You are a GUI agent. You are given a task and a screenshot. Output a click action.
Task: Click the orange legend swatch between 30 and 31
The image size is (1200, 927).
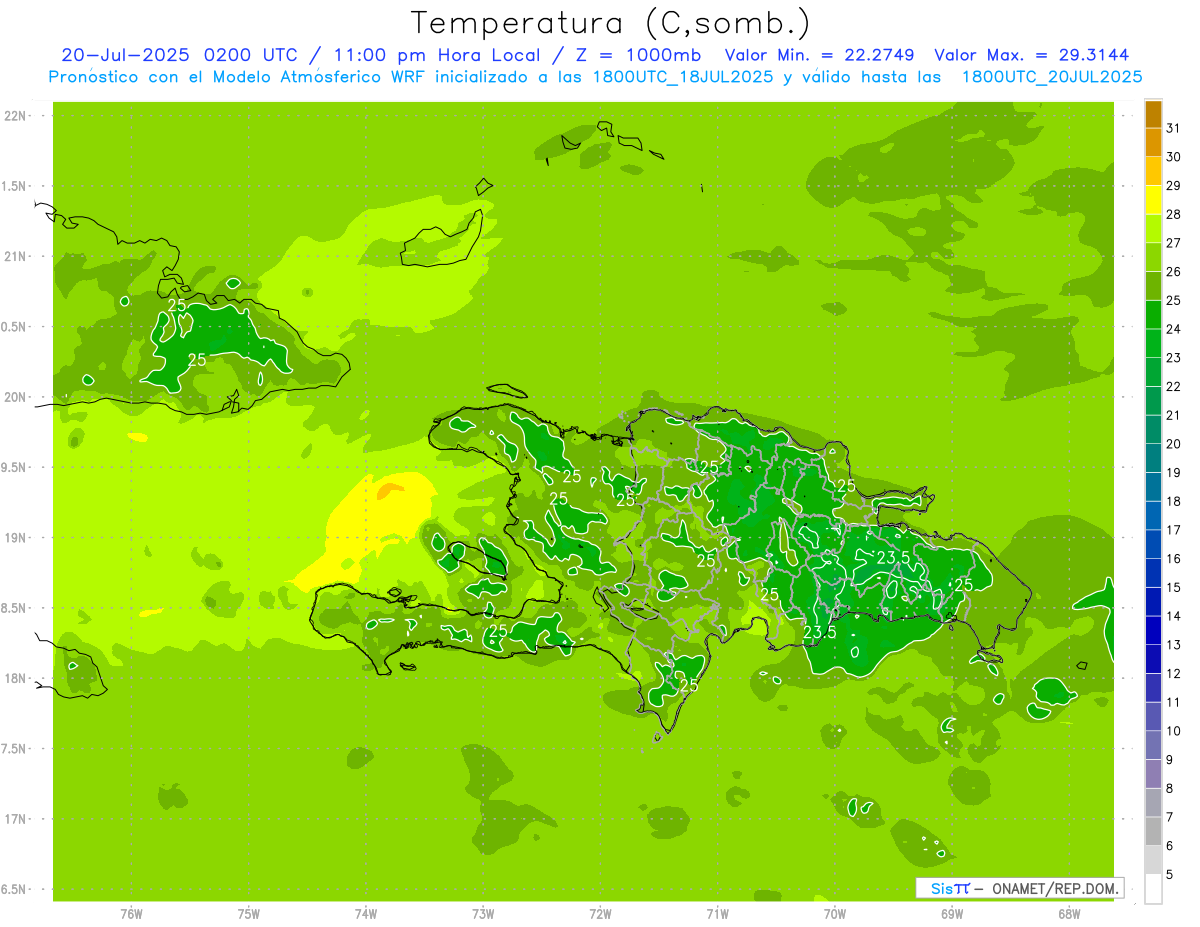(x=1153, y=142)
